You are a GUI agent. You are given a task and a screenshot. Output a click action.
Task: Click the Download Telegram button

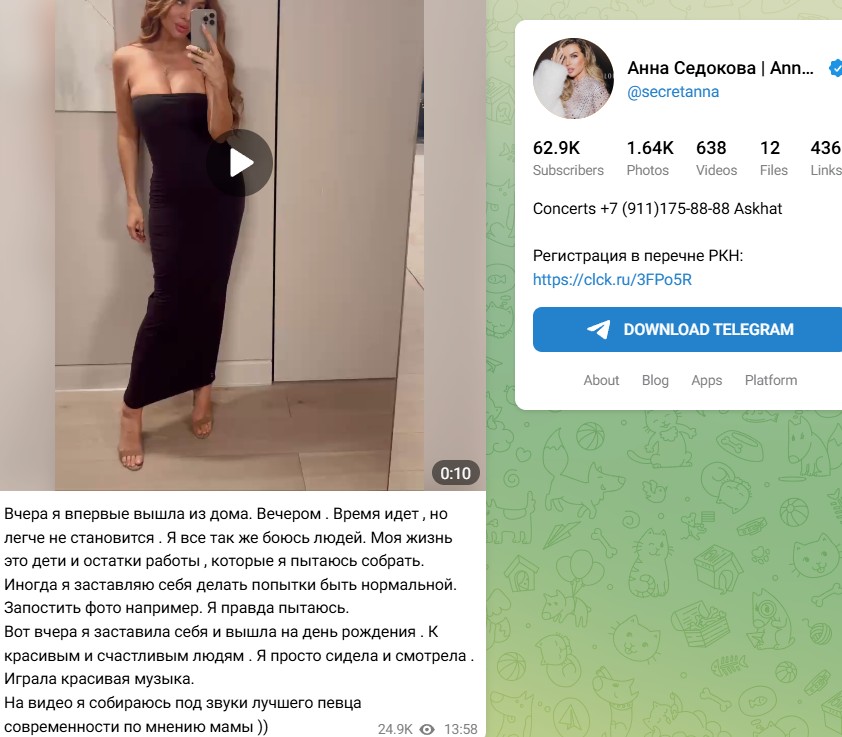[687, 329]
